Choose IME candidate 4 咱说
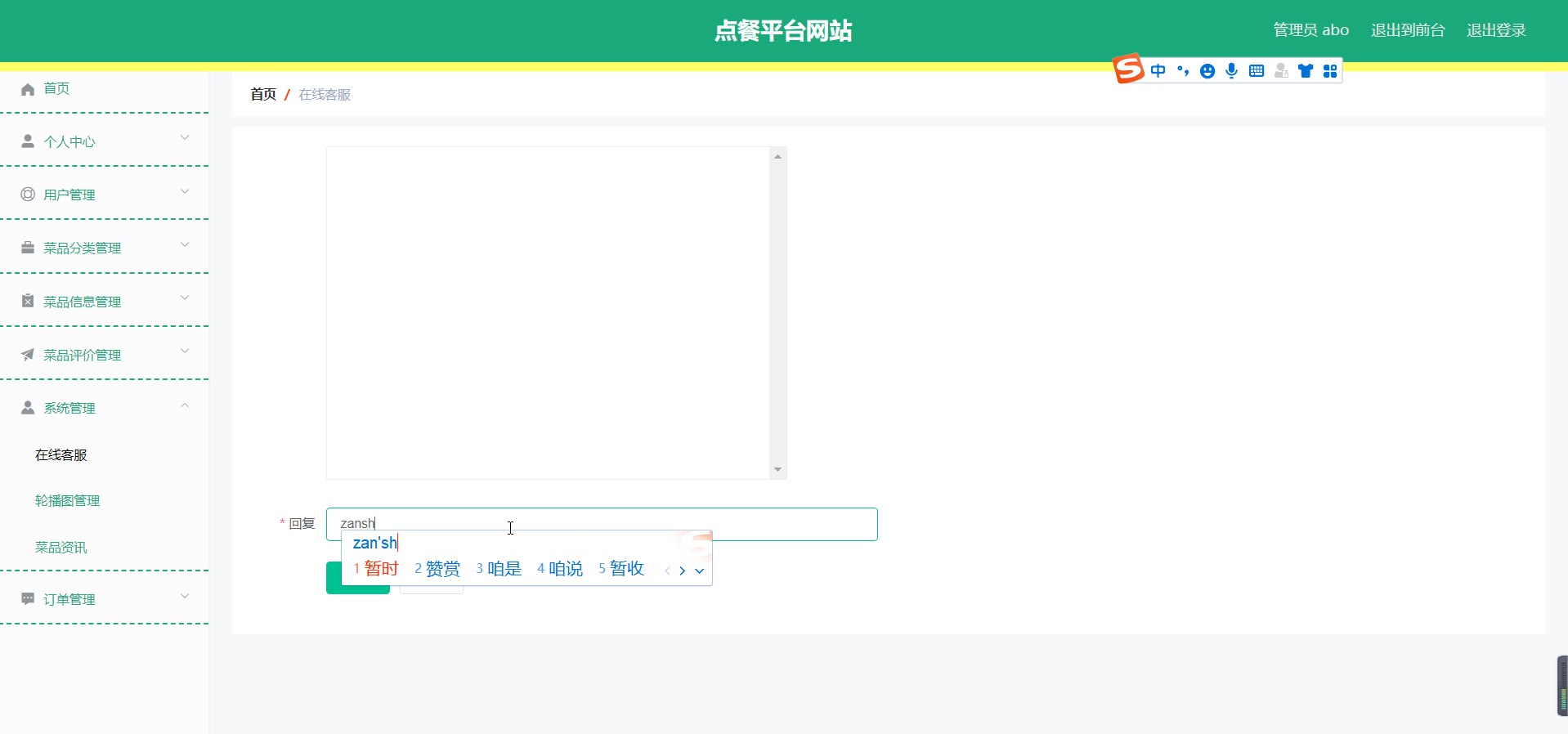Viewport: 1568px width, 734px height. coord(560,568)
